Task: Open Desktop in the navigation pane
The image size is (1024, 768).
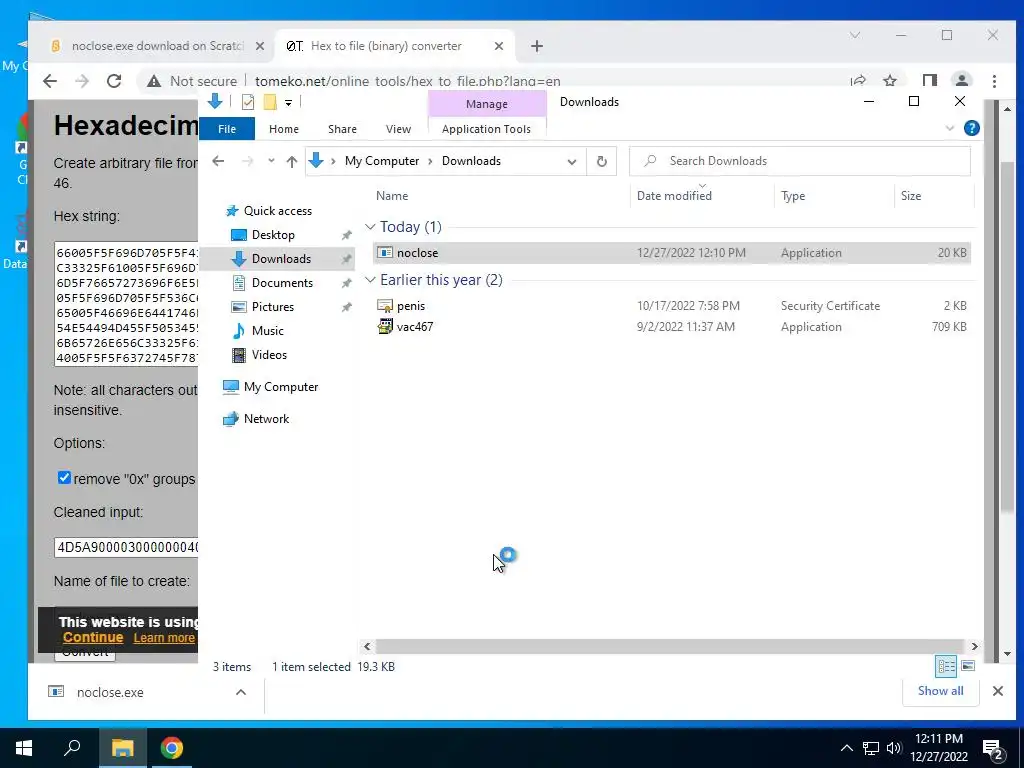Action: (272, 234)
